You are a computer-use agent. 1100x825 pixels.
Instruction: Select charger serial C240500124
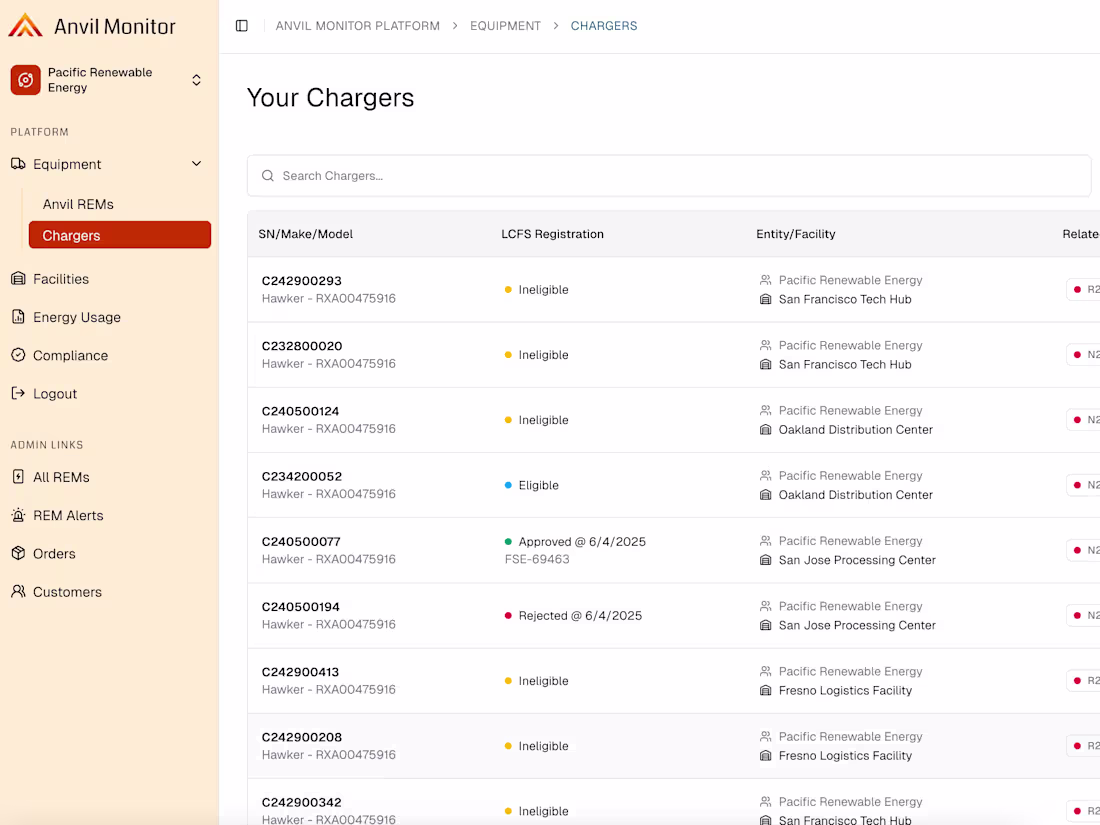pyautogui.click(x=300, y=411)
